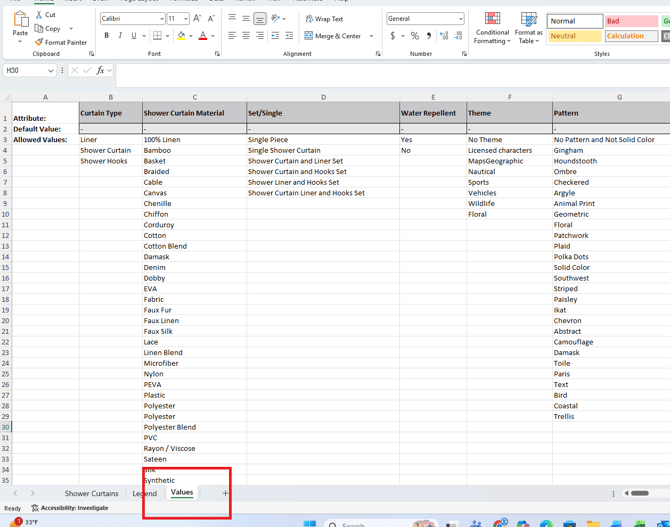Switch to the Legend sheet tab
Viewport: 670px width, 527px height.
point(144,493)
